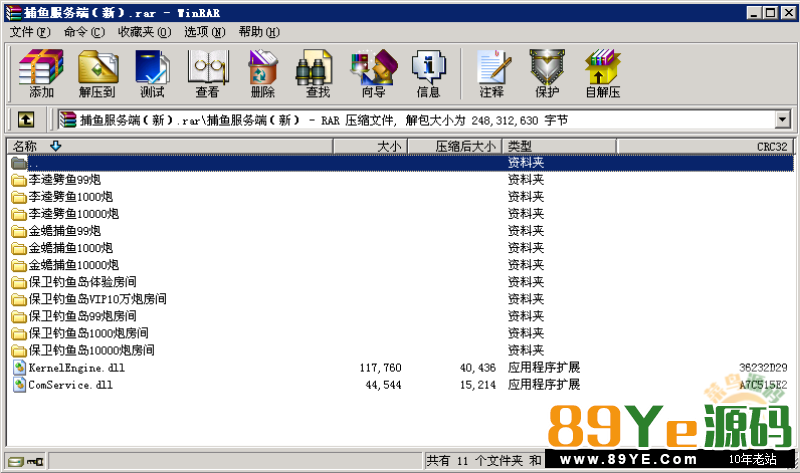Select folder 保卫钓鱼岛VIP10万炮房间
The image size is (800, 473).
(x=97, y=299)
